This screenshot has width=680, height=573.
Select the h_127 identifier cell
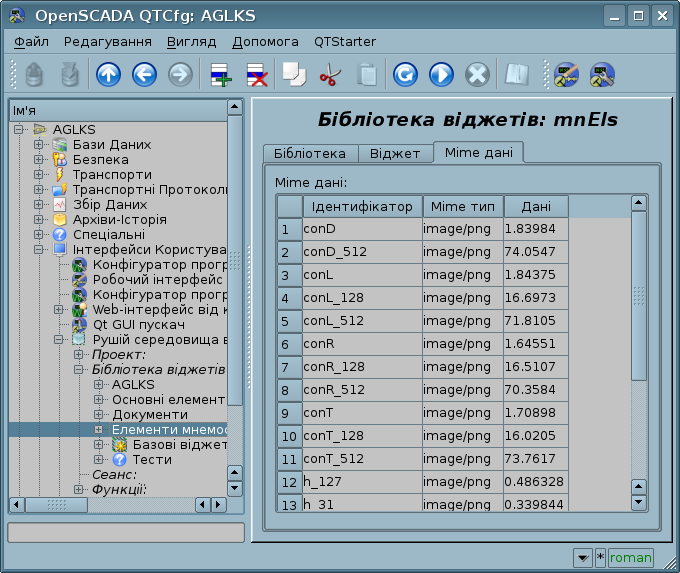click(362, 482)
